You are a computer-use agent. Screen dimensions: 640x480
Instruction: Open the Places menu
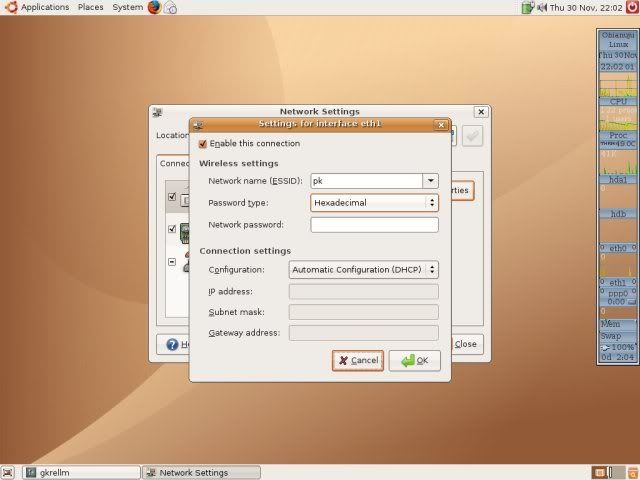pos(91,7)
